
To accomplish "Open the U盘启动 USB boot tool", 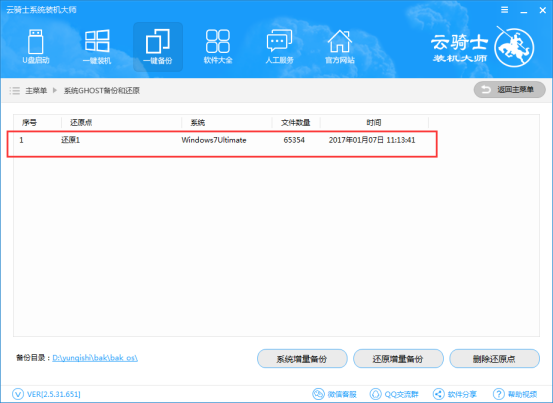I will [x=36, y=47].
